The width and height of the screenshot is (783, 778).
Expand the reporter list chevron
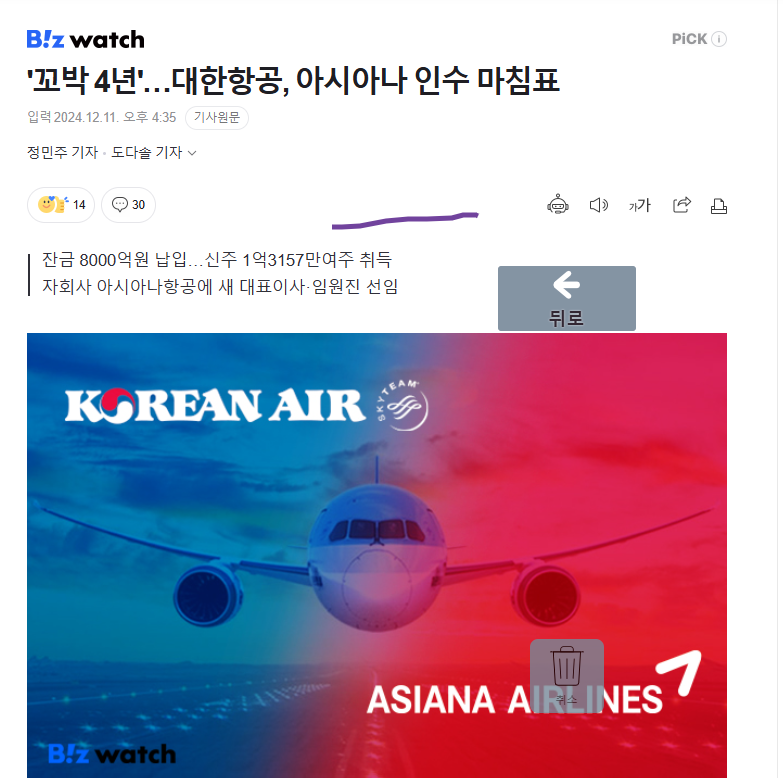click(192, 153)
